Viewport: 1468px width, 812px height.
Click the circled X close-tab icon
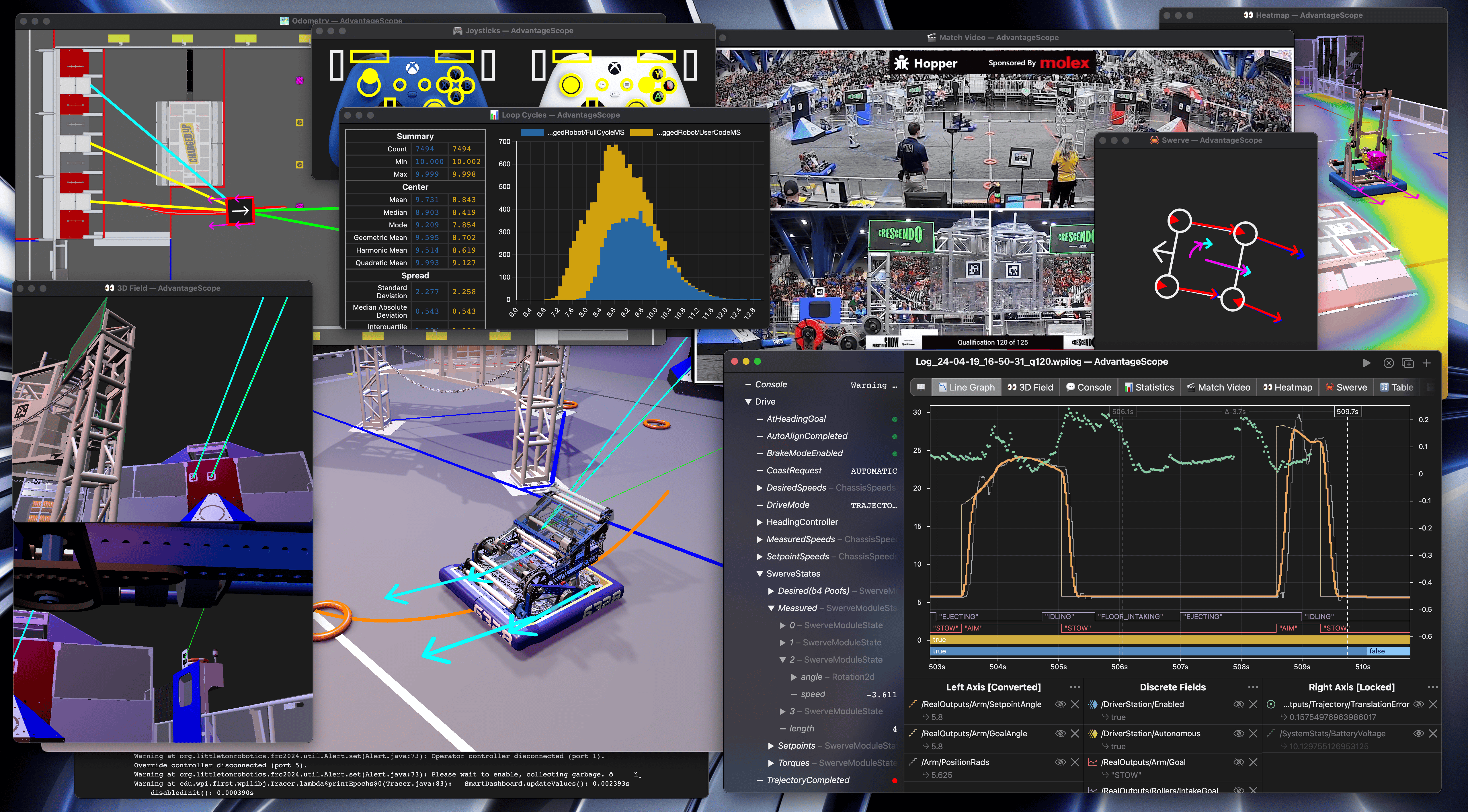tap(1388, 363)
